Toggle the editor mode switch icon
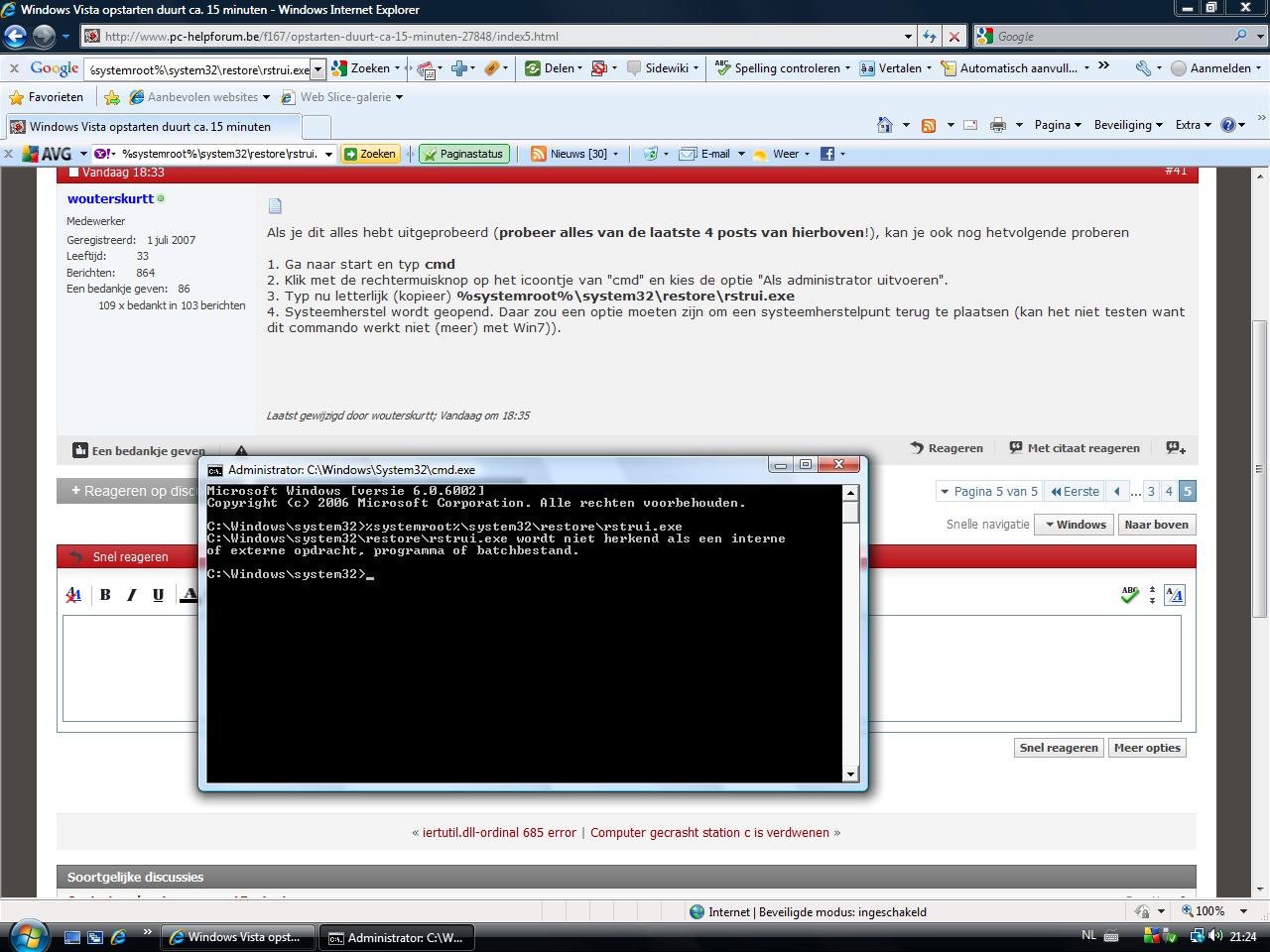The width and height of the screenshot is (1270, 952). (1175, 595)
